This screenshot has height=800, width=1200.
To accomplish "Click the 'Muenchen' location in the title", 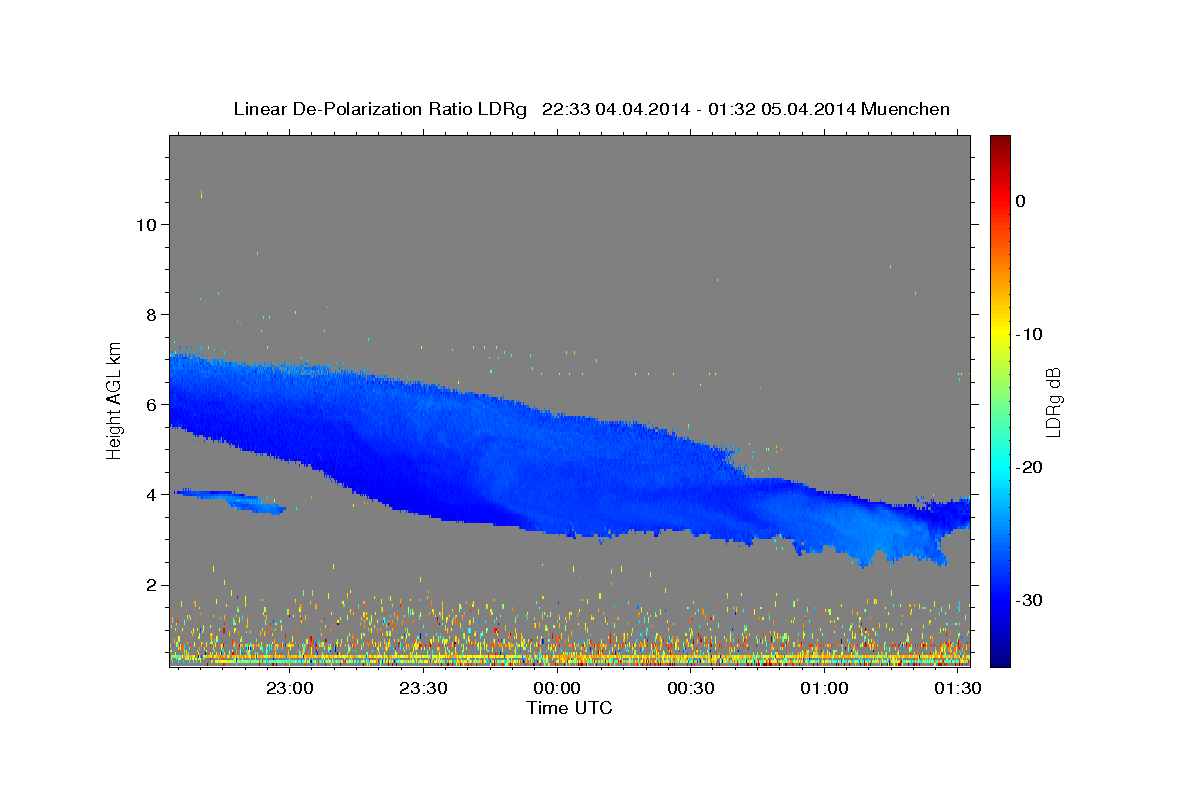I will click(907, 109).
